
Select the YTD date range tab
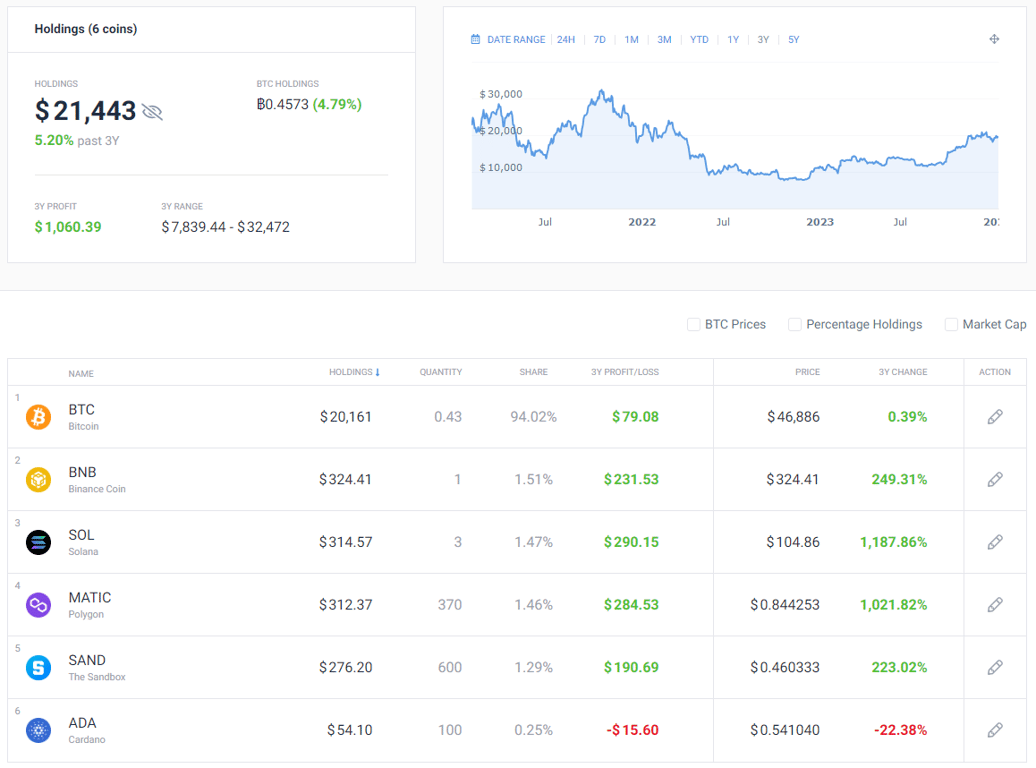[698, 39]
